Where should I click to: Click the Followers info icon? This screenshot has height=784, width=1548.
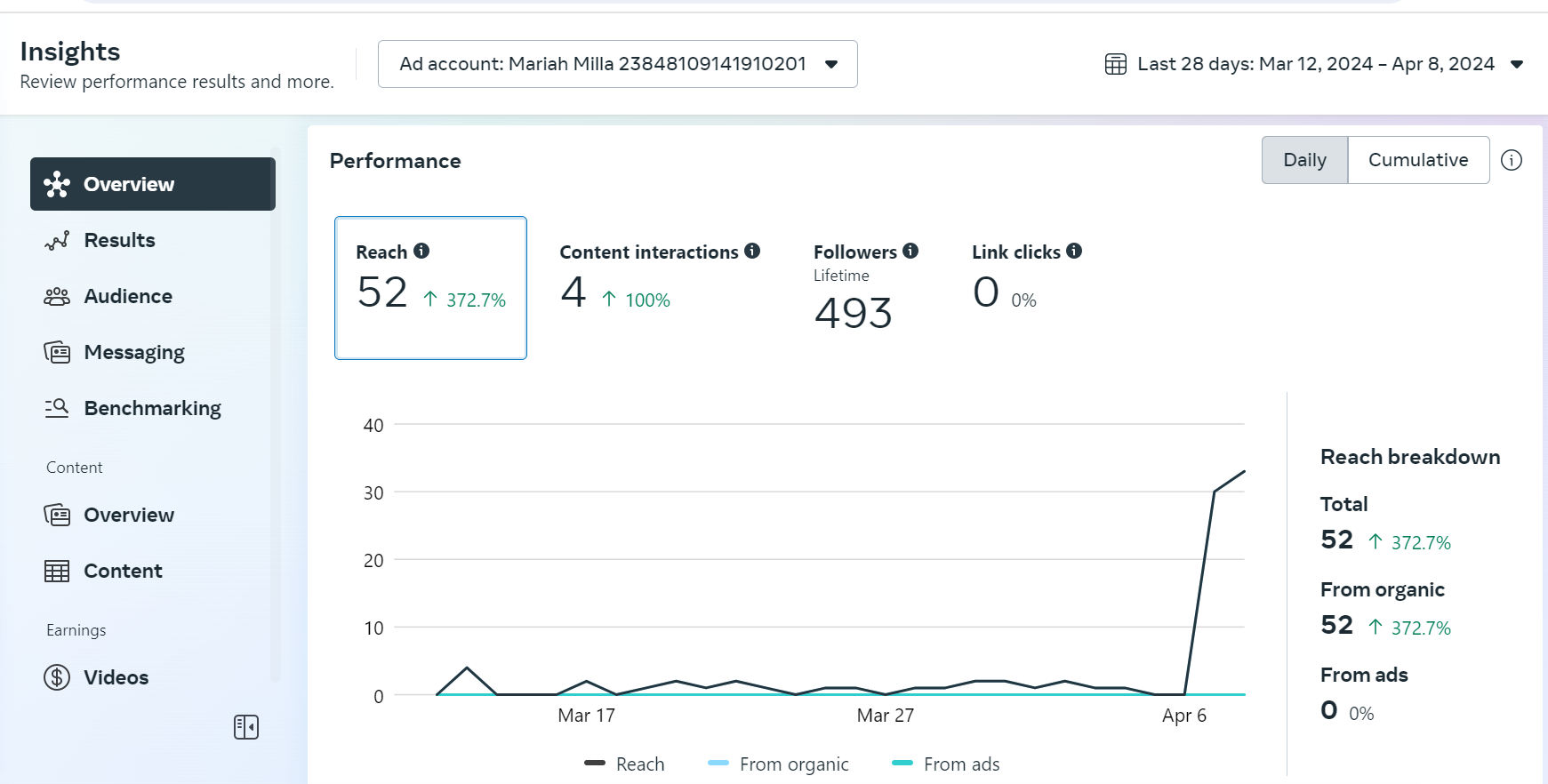[910, 252]
